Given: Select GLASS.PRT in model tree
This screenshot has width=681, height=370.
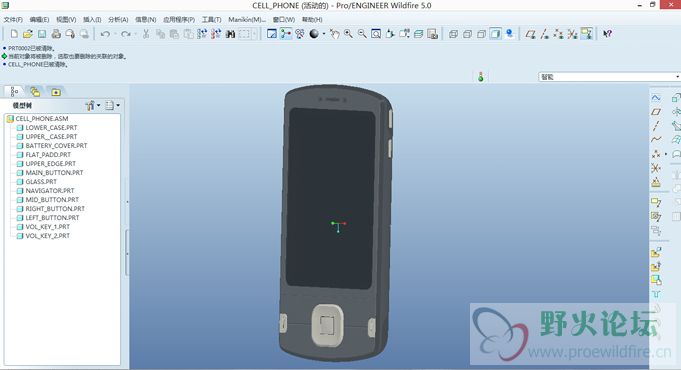Looking at the screenshot, I should click(41, 182).
